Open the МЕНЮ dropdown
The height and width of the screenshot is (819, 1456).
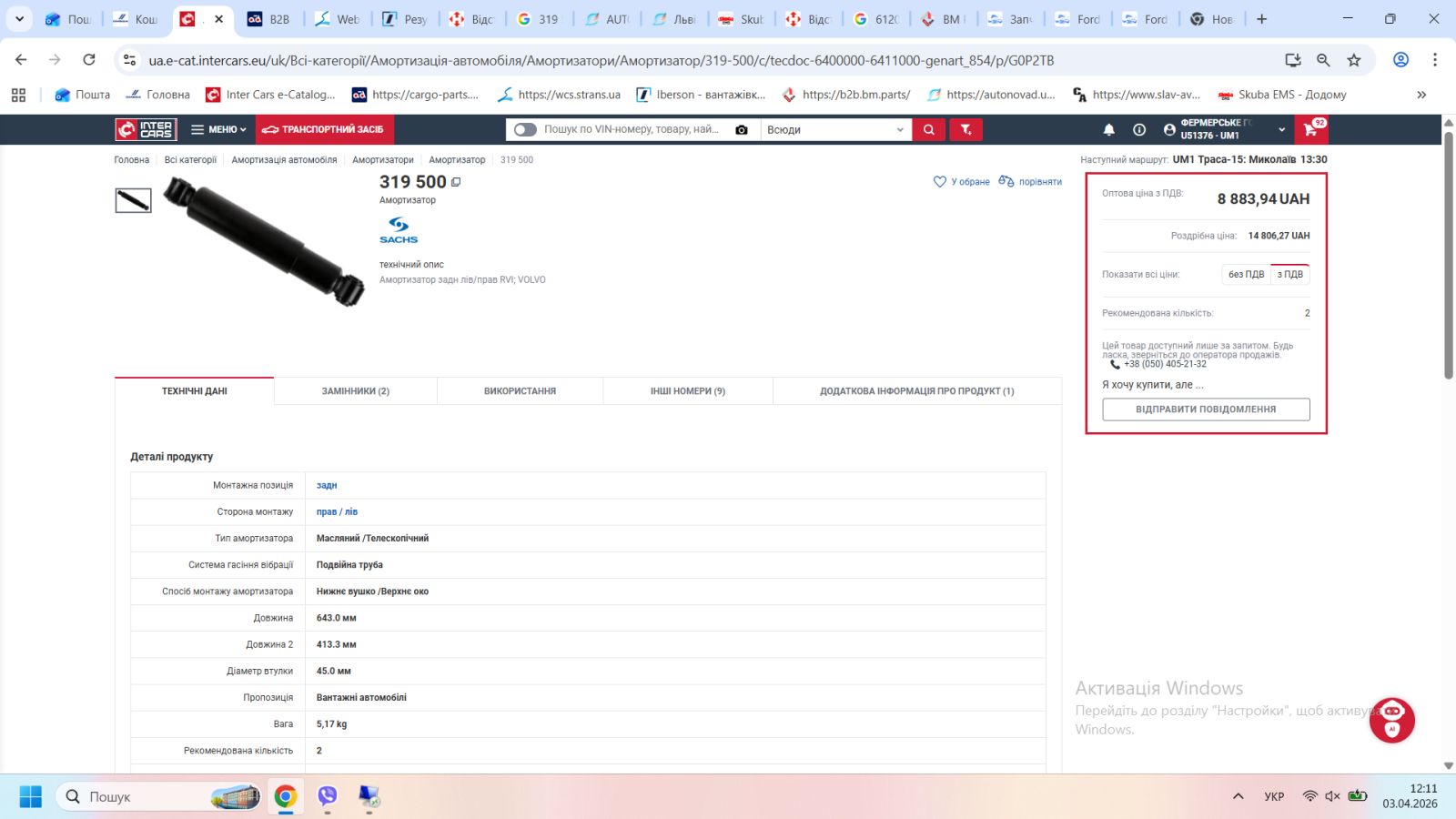coord(218,129)
